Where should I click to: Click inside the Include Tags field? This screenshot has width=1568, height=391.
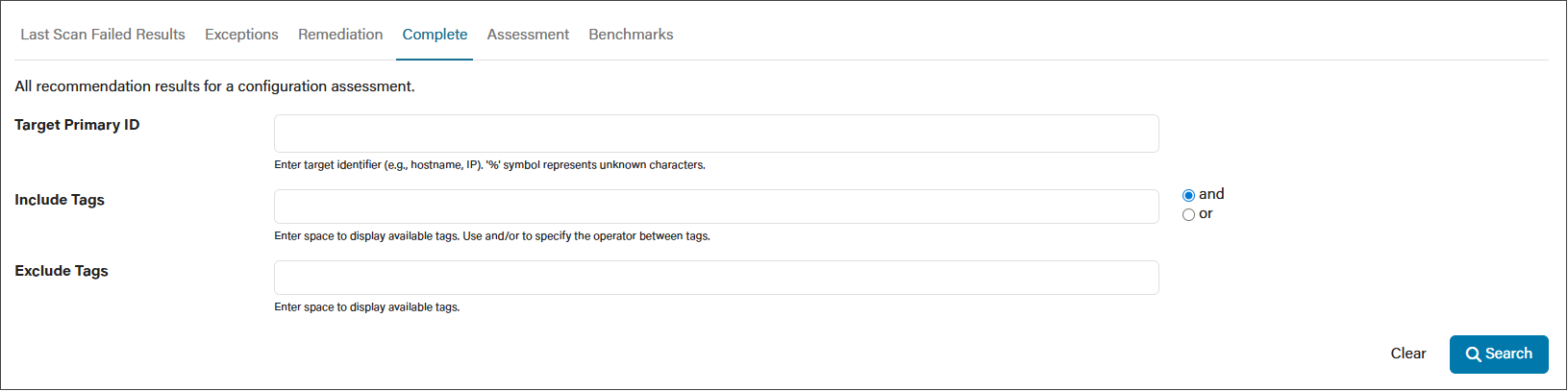716,207
